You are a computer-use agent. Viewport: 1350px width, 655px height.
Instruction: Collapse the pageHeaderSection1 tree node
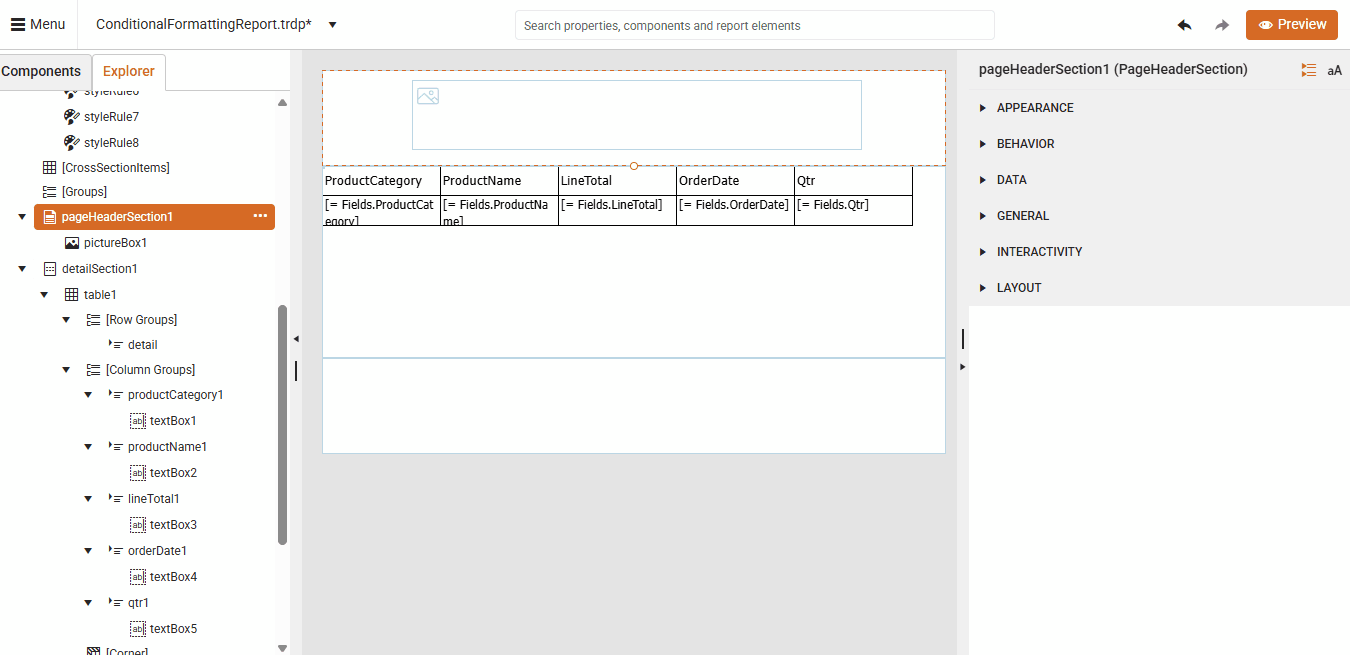coord(22,217)
